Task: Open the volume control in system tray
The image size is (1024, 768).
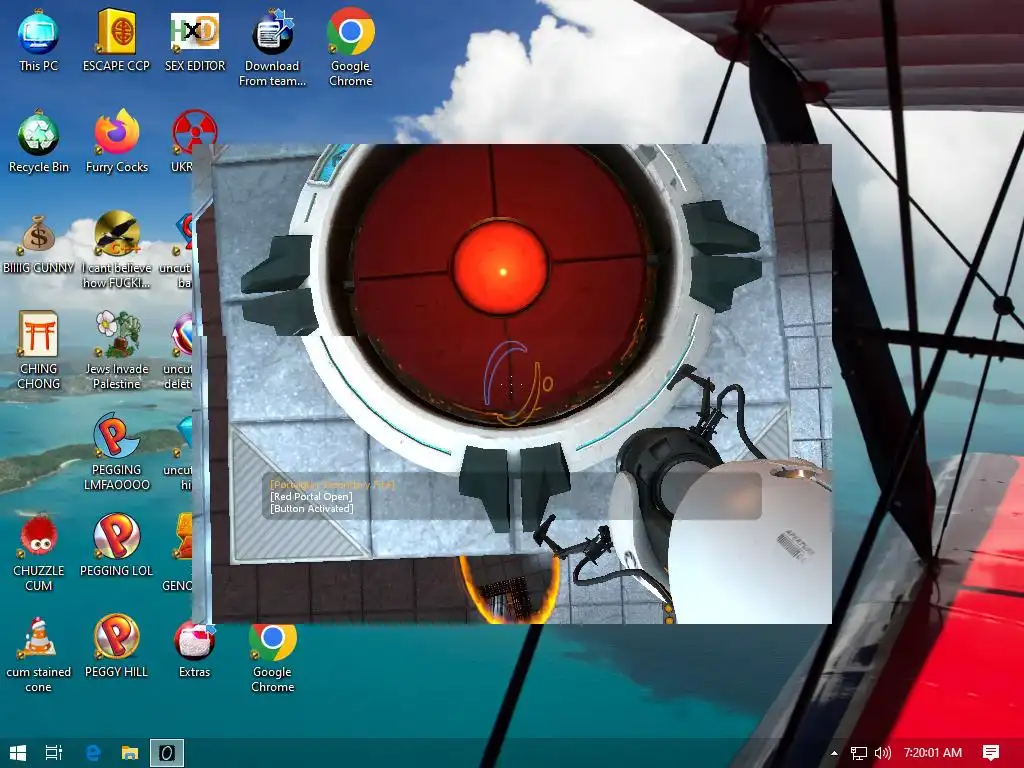Action: tap(882, 753)
